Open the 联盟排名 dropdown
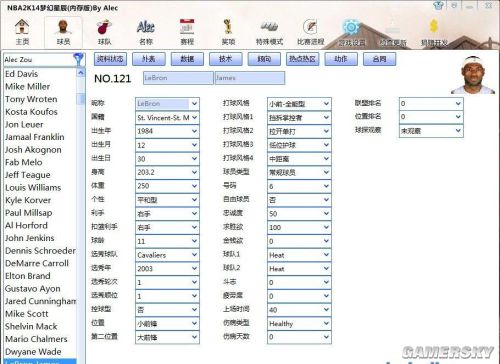The image size is (500, 364). (431, 104)
